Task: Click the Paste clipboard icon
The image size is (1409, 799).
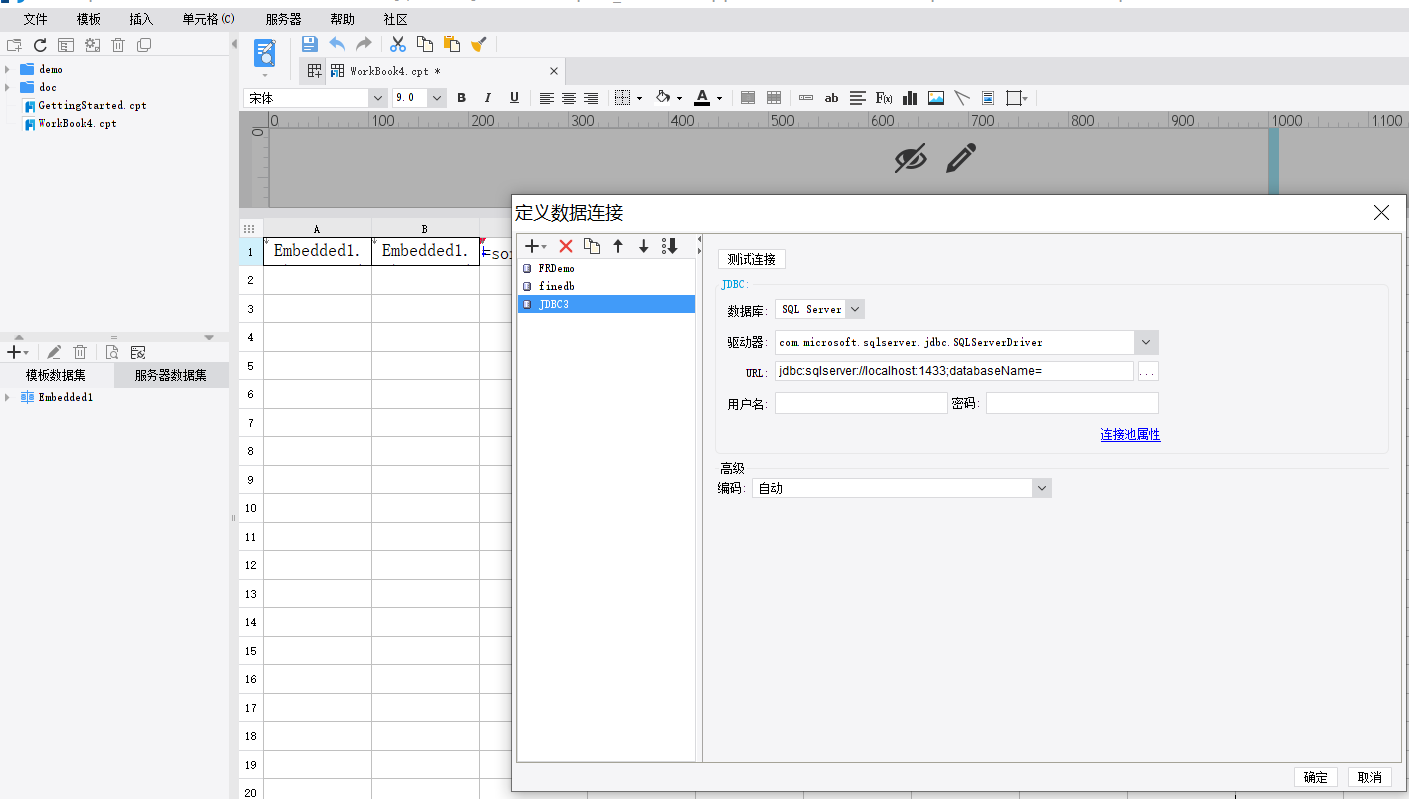Action: [x=452, y=44]
